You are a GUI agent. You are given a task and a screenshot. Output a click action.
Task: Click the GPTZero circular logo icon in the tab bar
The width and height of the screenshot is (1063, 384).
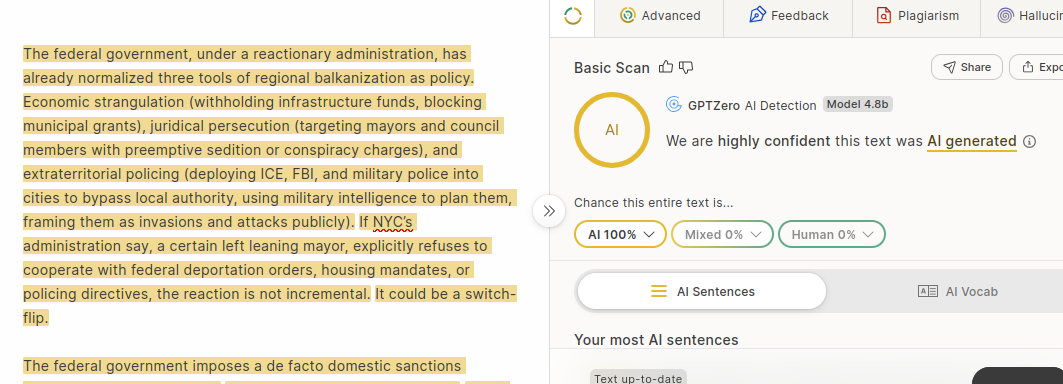pos(573,16)
